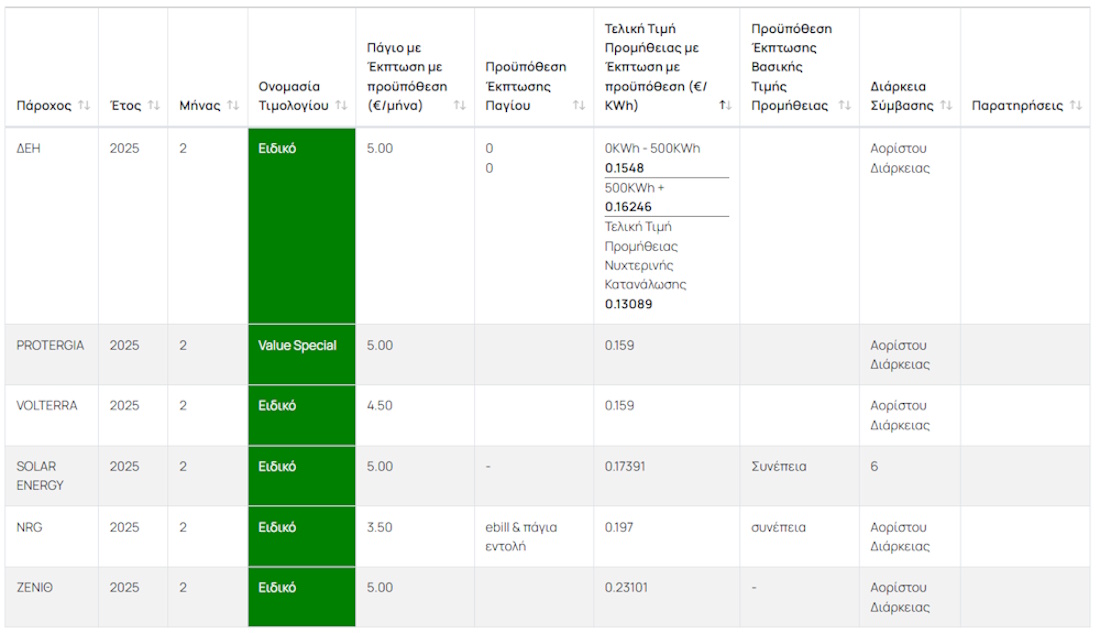Sort by Μήνας using its arrow icon
Viewport: 1100px width, 633px height.
pyautogui.click(x=233, y=106)
